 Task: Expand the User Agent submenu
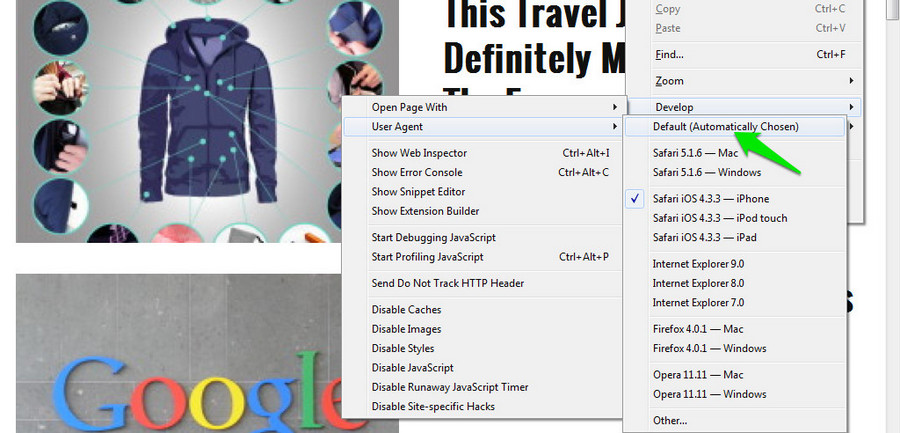point(482,126)
